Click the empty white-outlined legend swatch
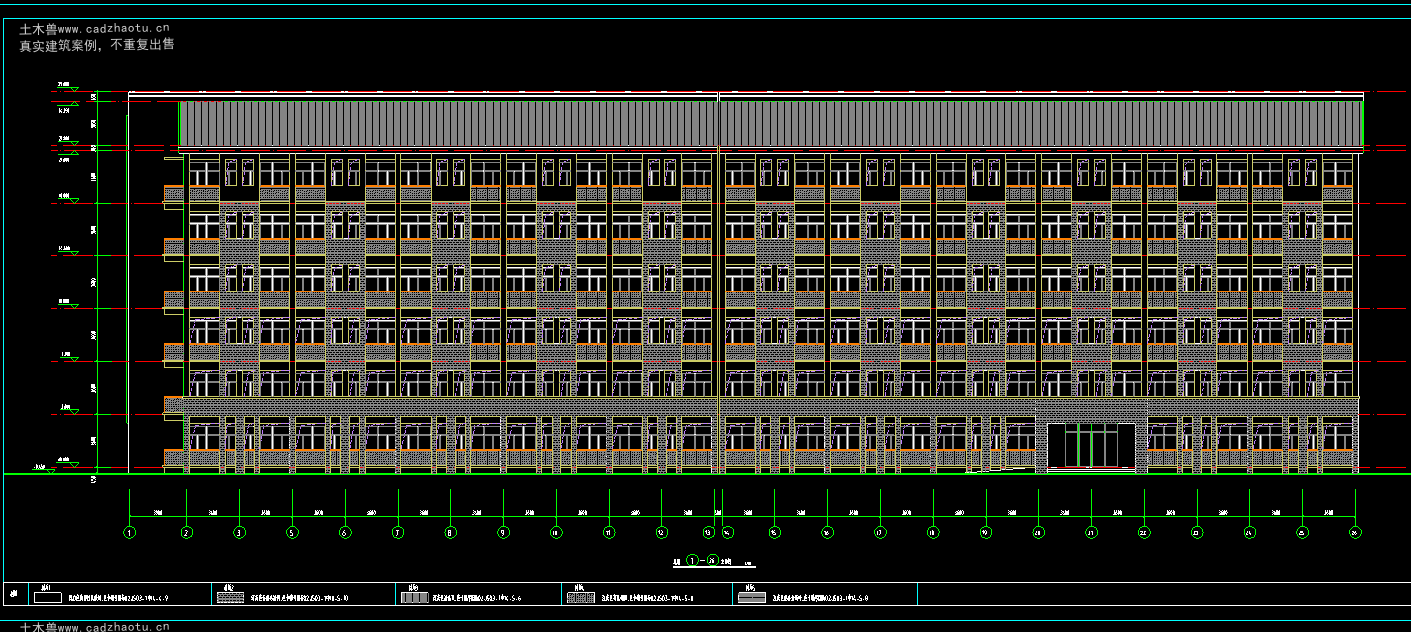The height and width of the screenshot is (632, 1411). 47,597
